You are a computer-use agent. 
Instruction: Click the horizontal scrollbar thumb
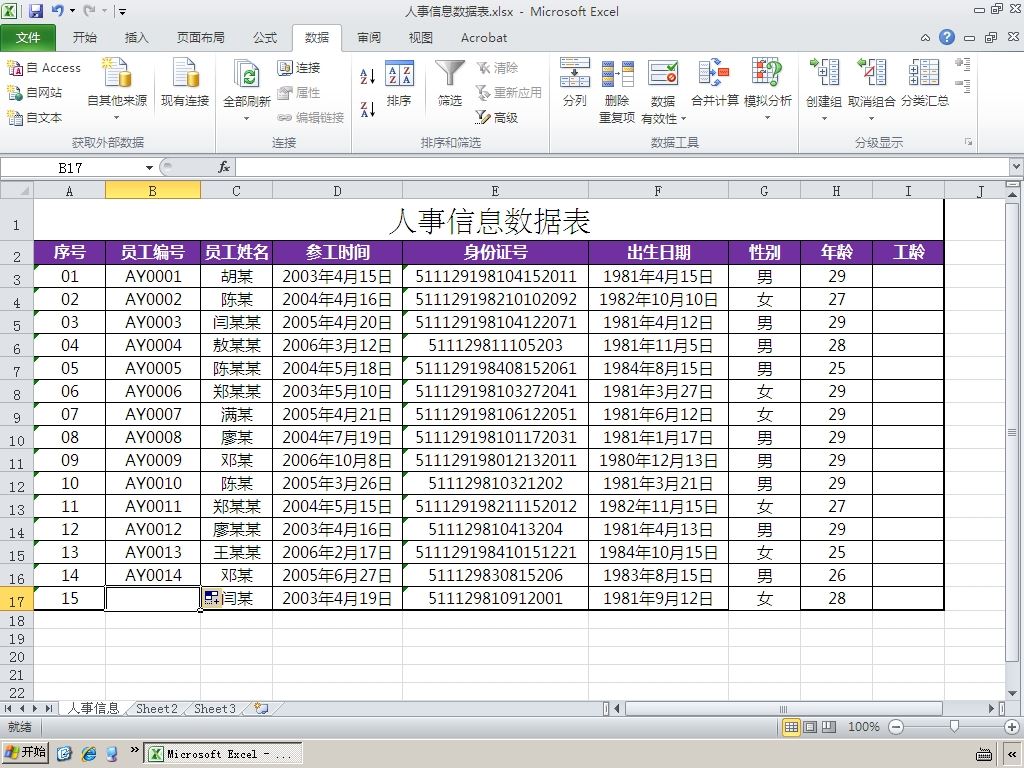[x=784, y=709]
